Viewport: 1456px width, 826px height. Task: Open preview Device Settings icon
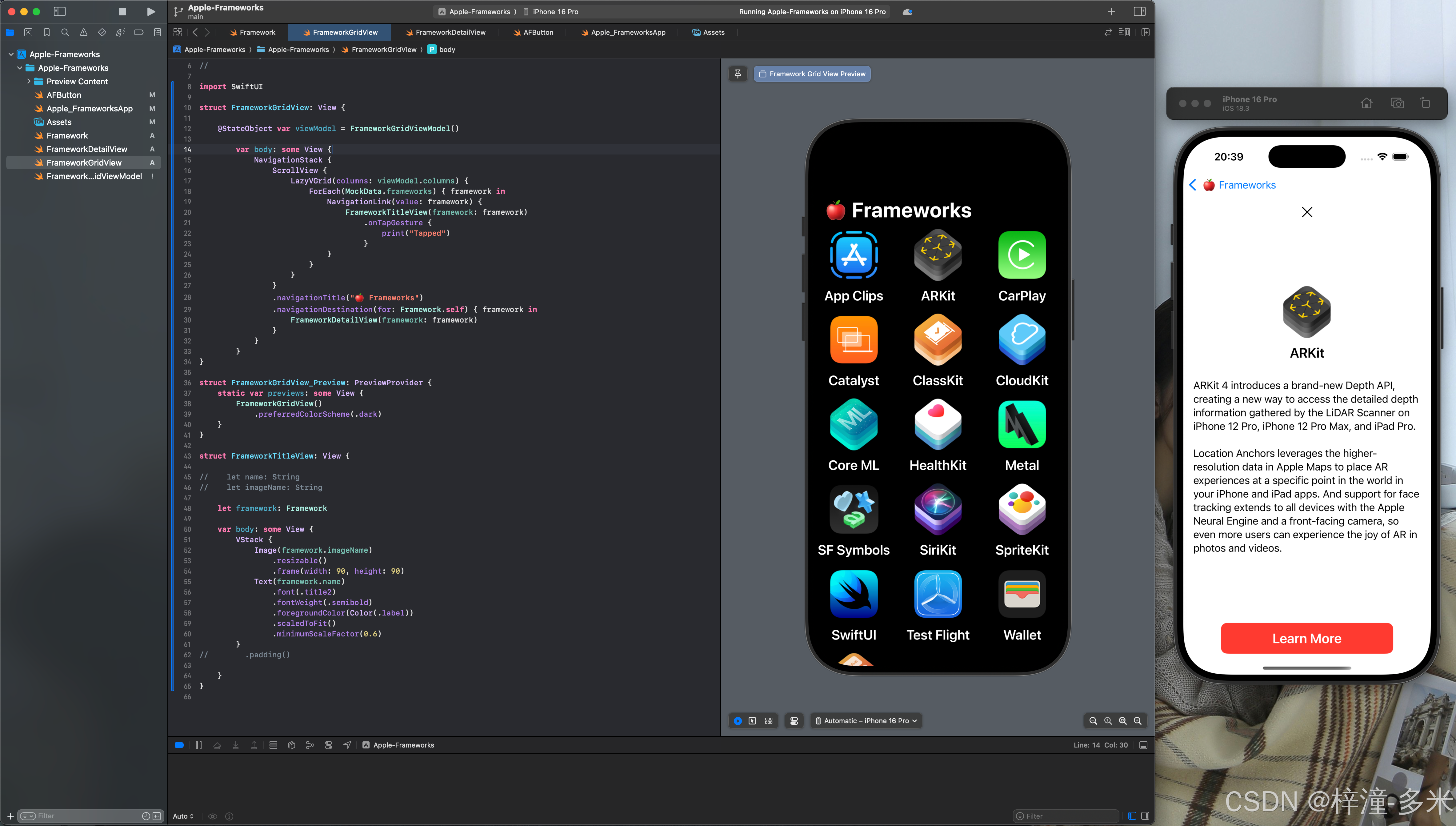(794, 720)
